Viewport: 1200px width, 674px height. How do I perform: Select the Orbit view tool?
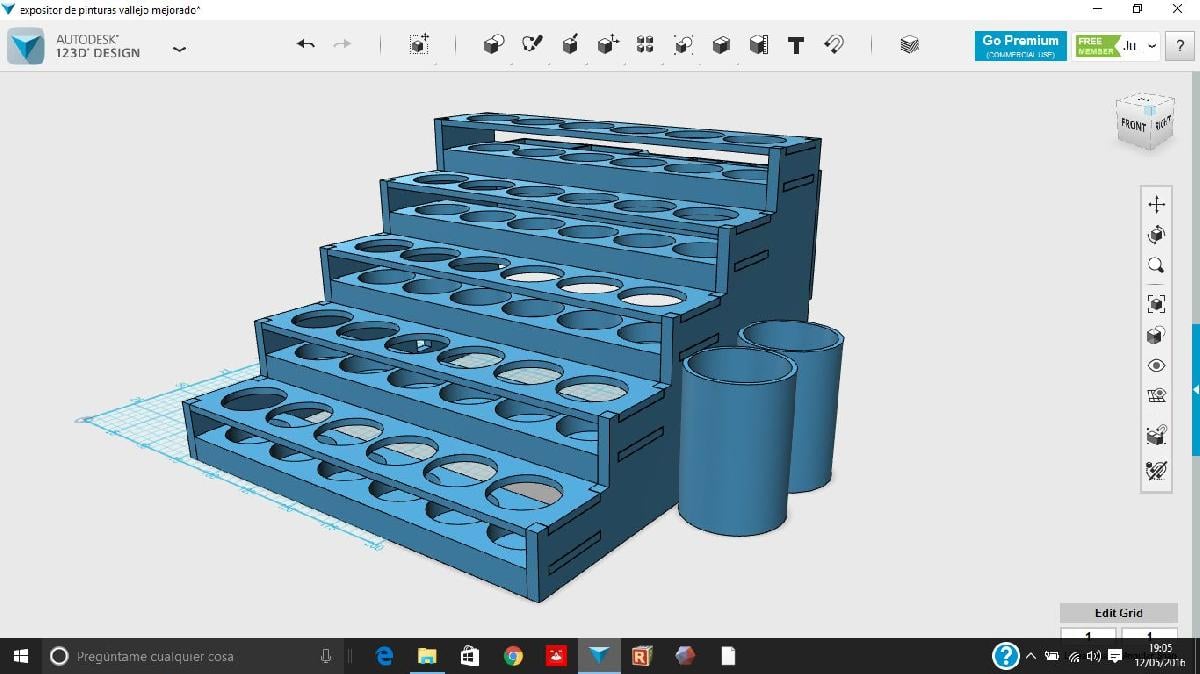point(1156,235)
